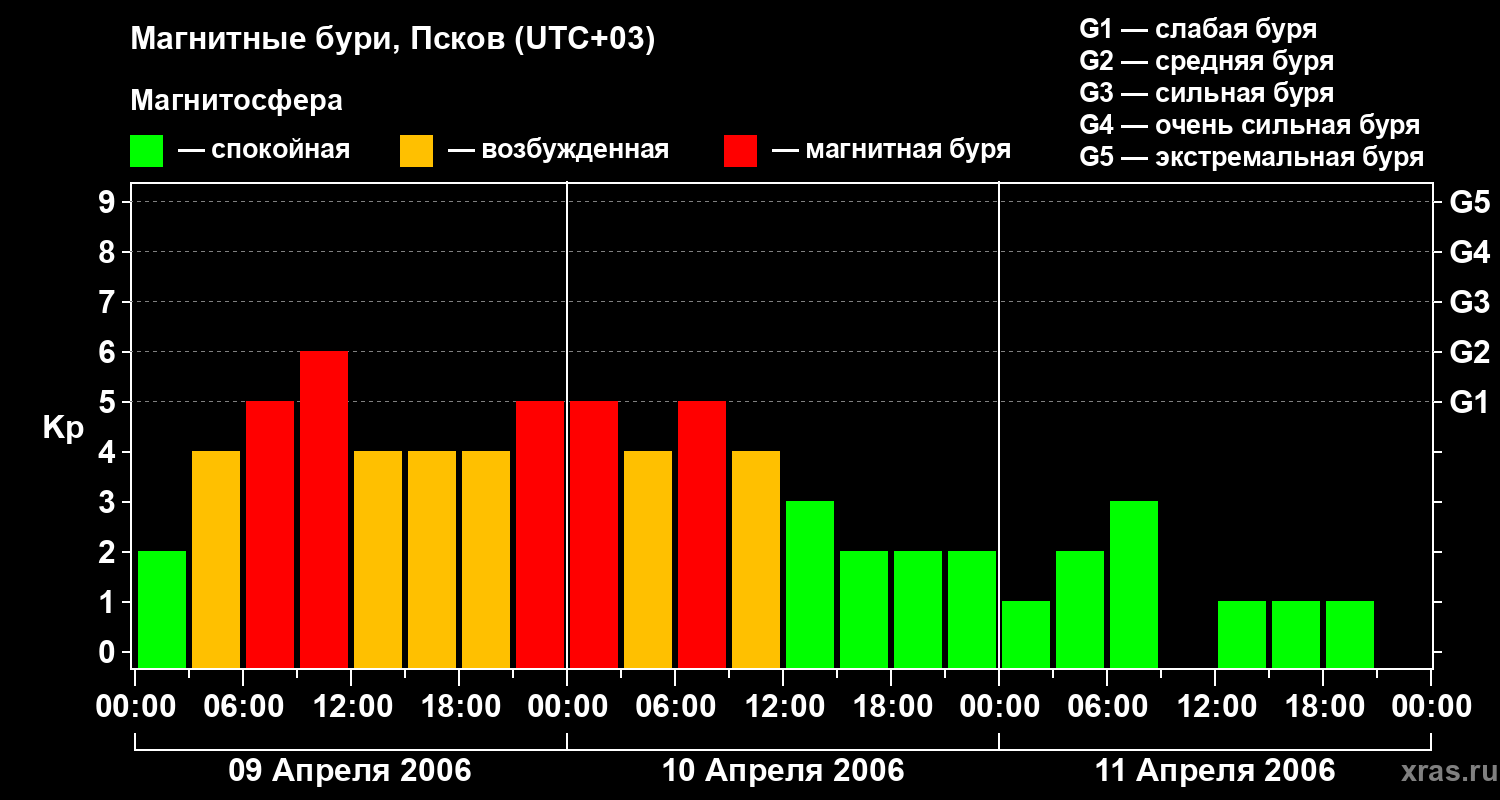Click the 'Магнитосфера' heading

[x=236, y=101]
